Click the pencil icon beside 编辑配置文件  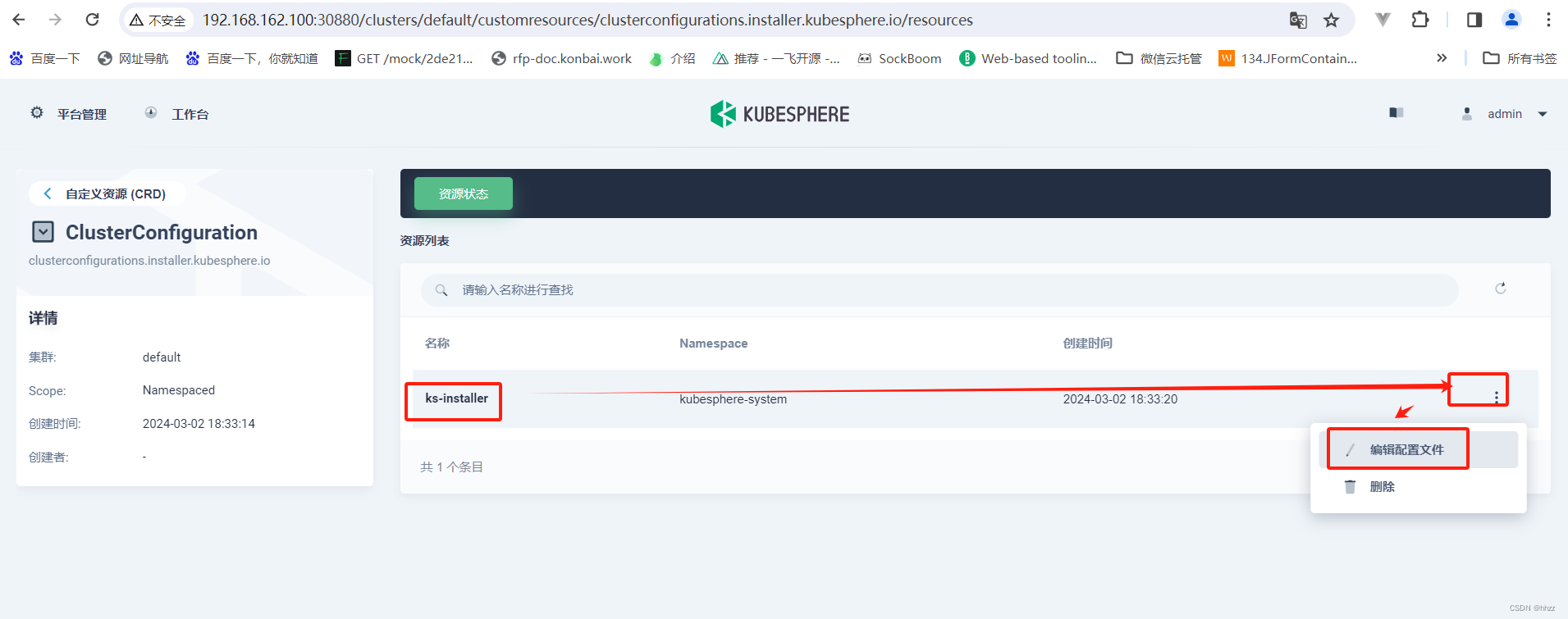[x=1350, y=449]
